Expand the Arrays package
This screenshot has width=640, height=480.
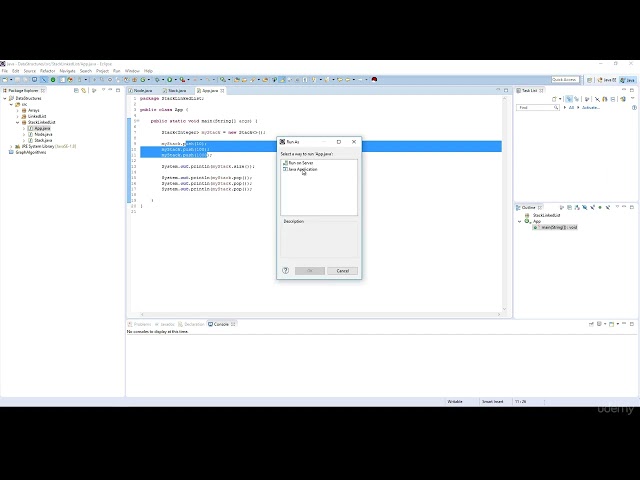pyautogui.click(x=18, y=111)
